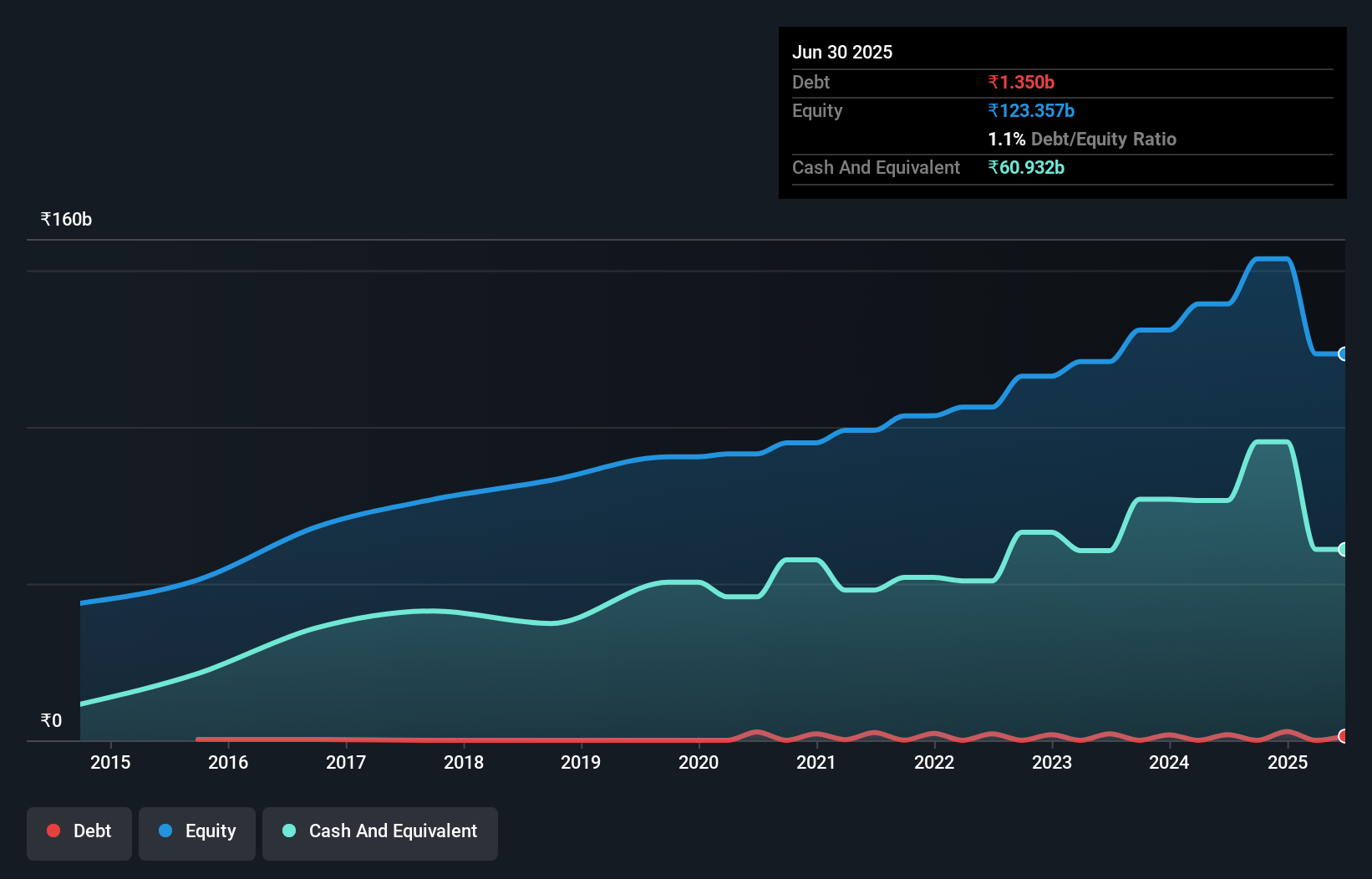This screenshot has width=1372, height=879.
Task: Click the 2015 x-axis label
Action: (x=110, y=762)
